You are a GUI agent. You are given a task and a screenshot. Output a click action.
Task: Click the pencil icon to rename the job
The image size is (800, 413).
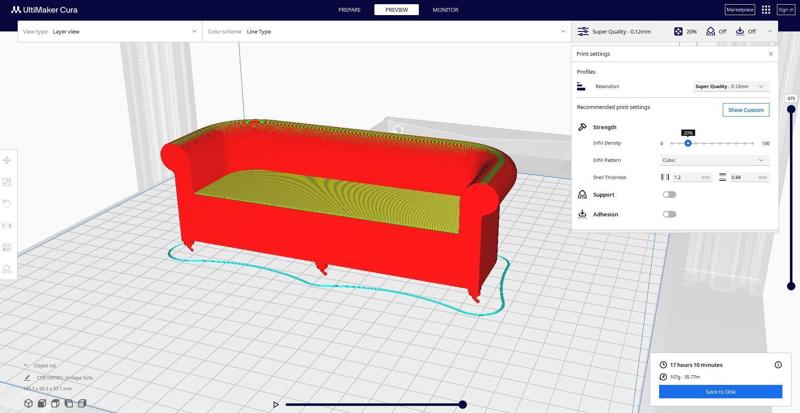coord(27,378)
